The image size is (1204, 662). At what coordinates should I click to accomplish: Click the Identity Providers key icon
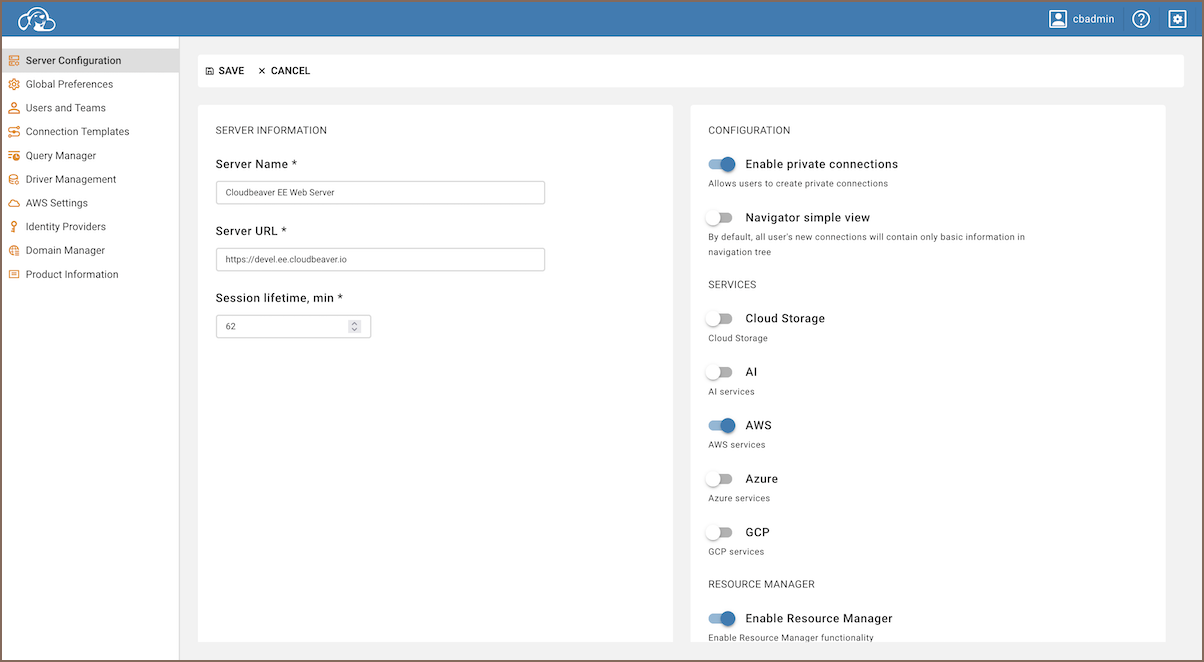(x=14, y=227)
